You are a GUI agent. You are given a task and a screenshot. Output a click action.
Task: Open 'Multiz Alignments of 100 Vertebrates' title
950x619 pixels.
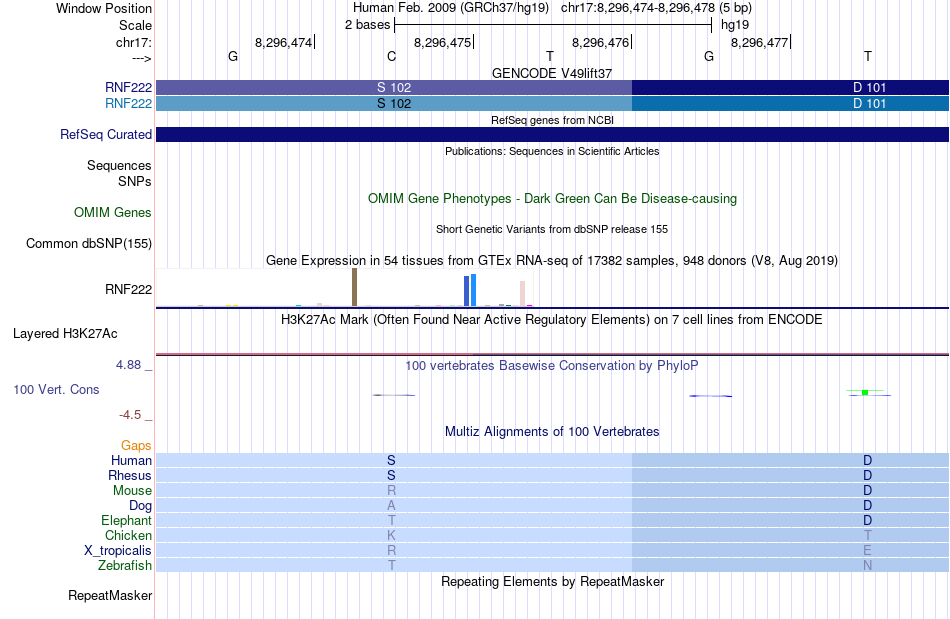click(552, 431)
